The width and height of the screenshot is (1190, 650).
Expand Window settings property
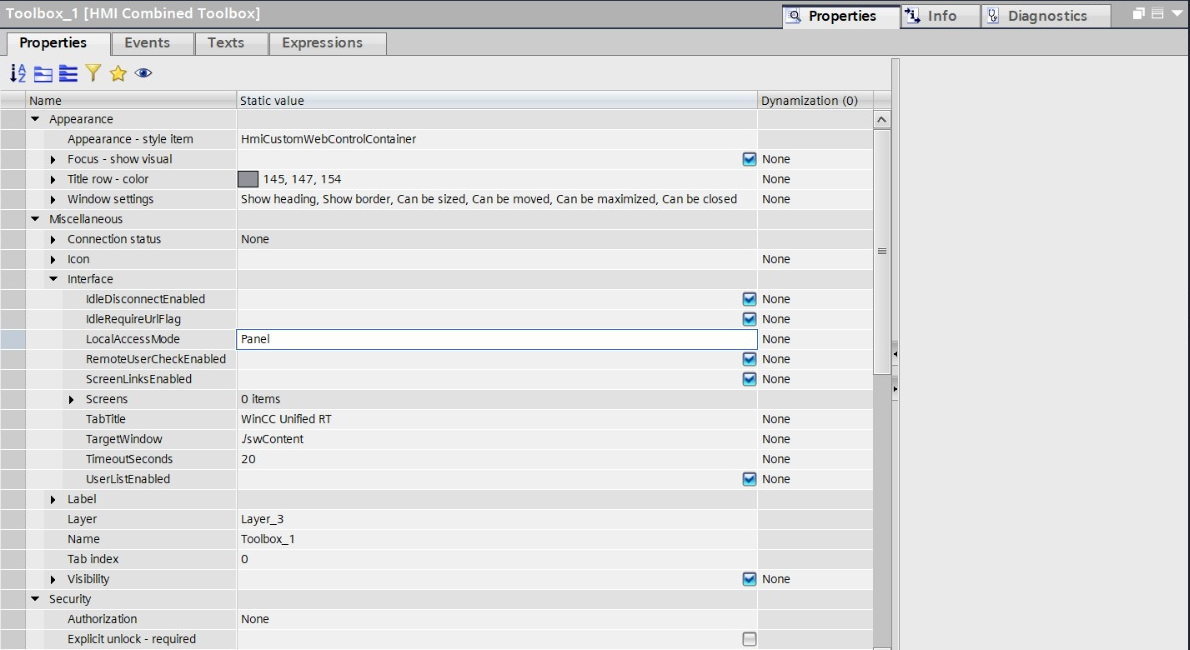point(53,199)
